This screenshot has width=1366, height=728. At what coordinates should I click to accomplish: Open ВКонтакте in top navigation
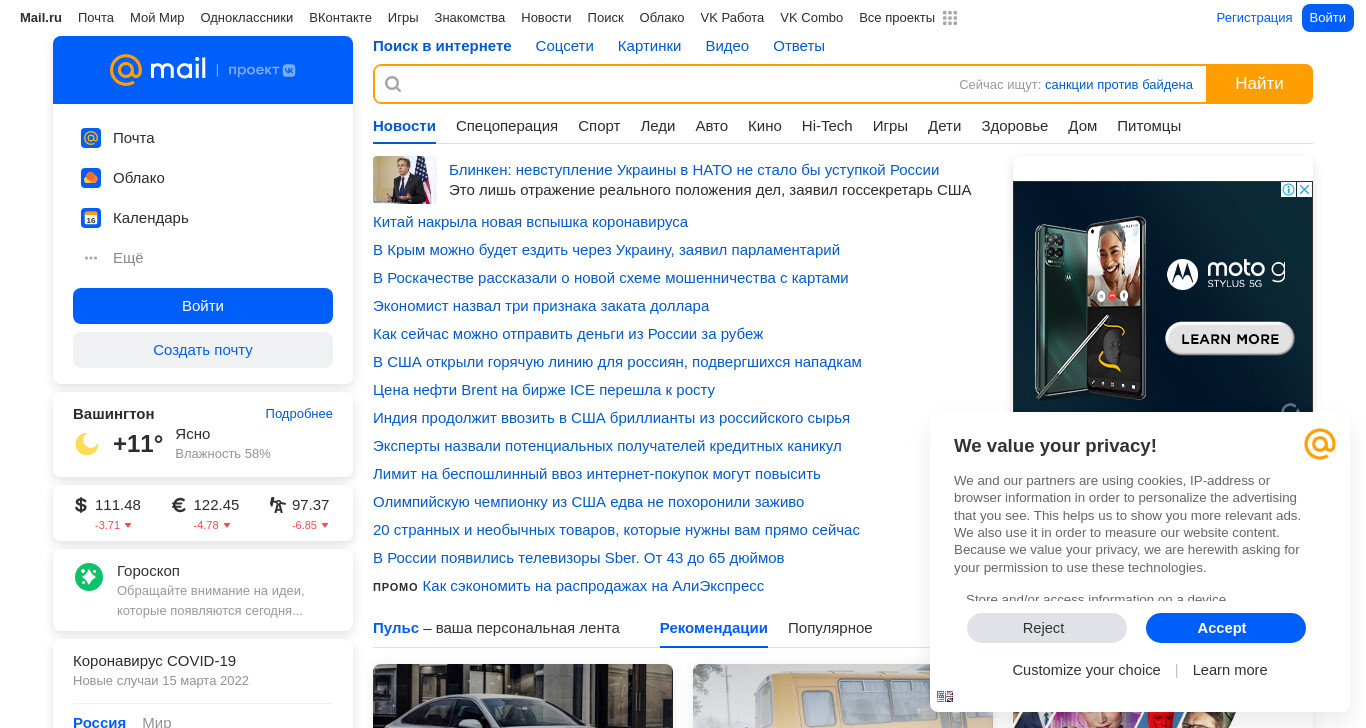(x=341, y=18)
